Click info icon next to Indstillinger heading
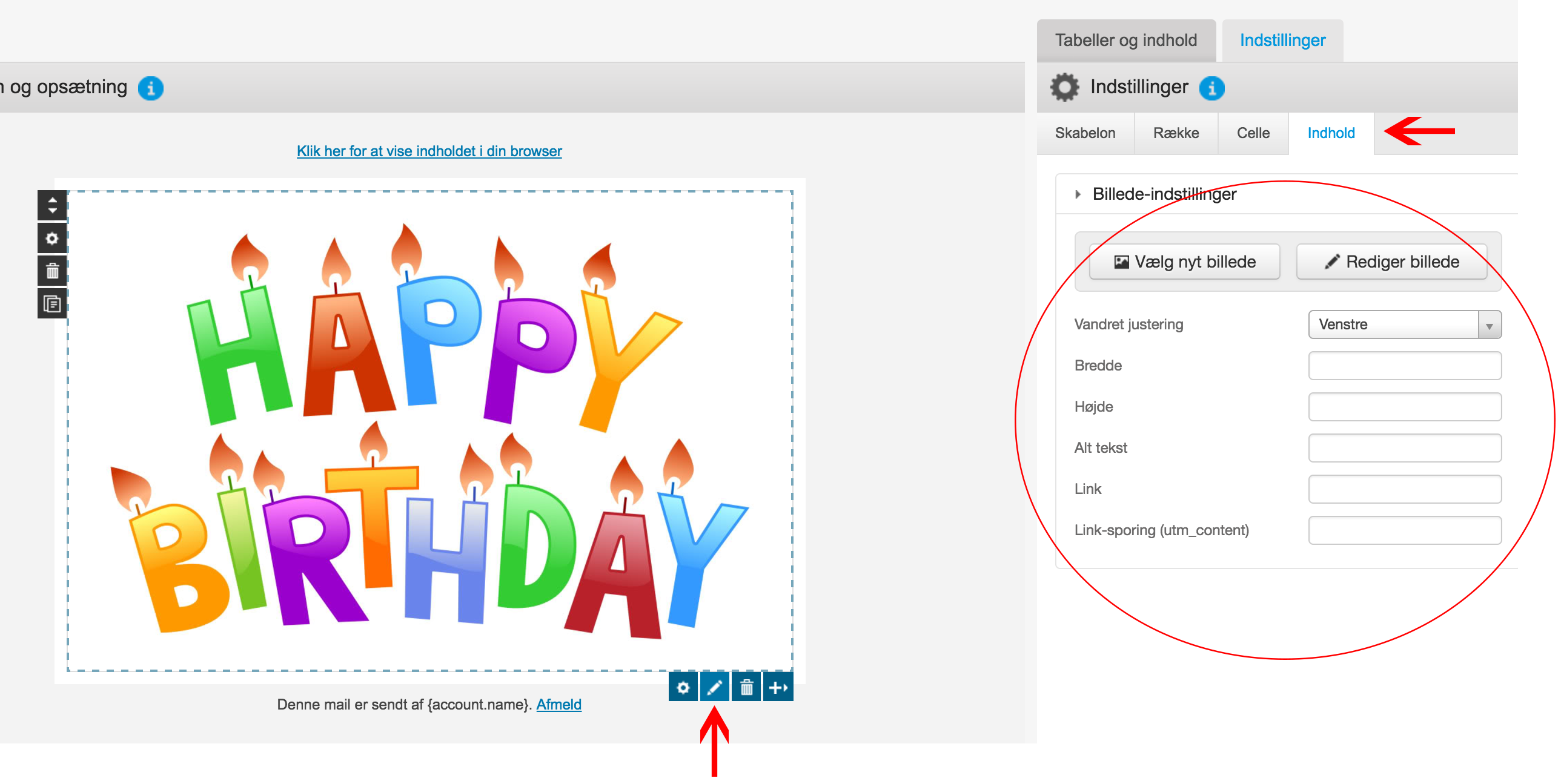The width and height of the screenshot is (1561, 784). tap(1212, 88)
